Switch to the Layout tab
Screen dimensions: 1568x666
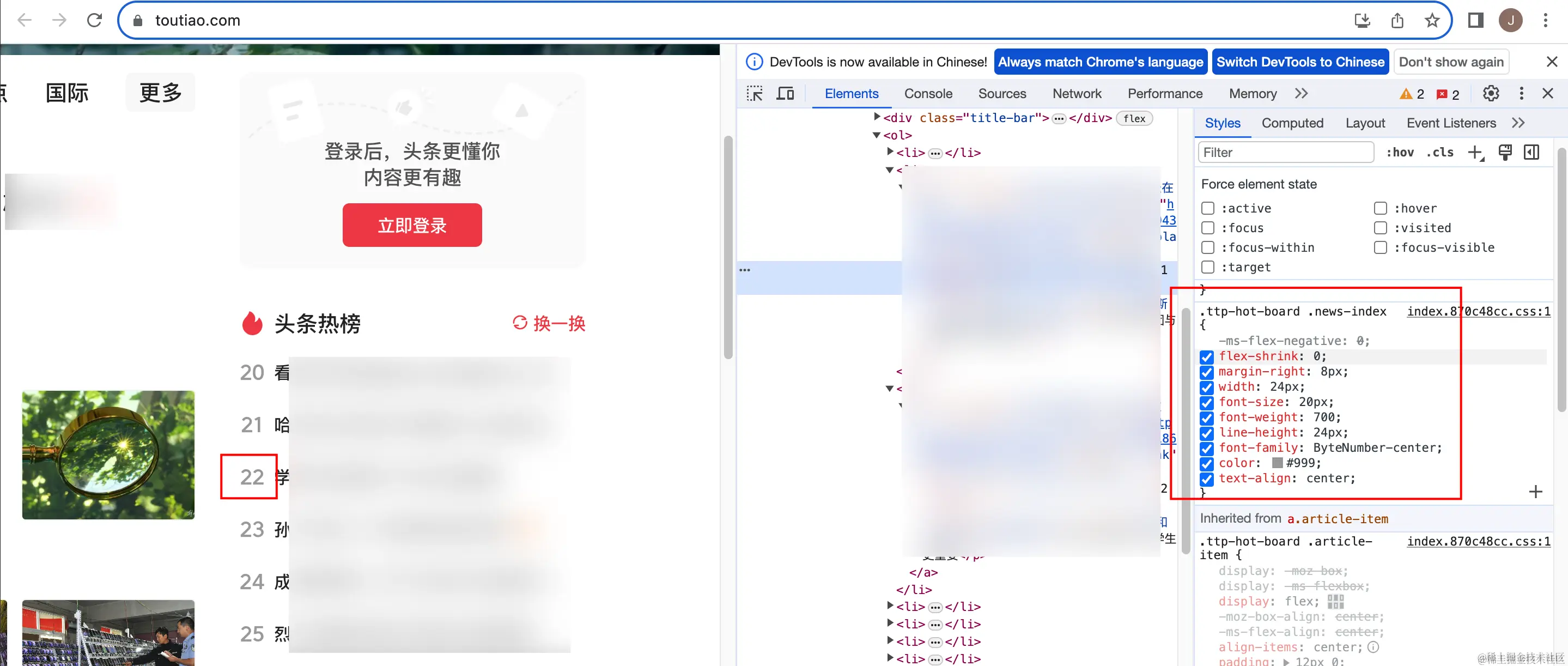point(1365,124)
